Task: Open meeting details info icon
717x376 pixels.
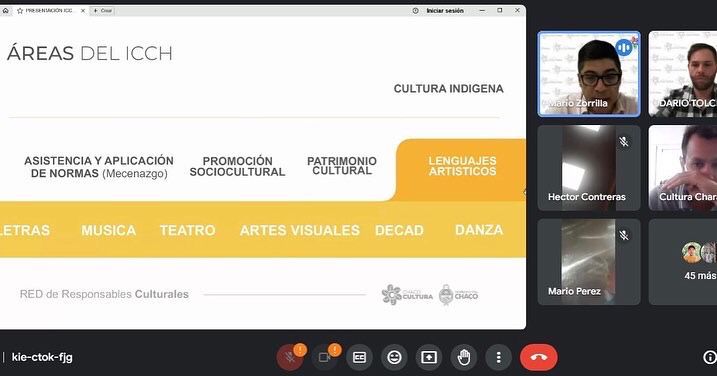Action: [710, 357]
